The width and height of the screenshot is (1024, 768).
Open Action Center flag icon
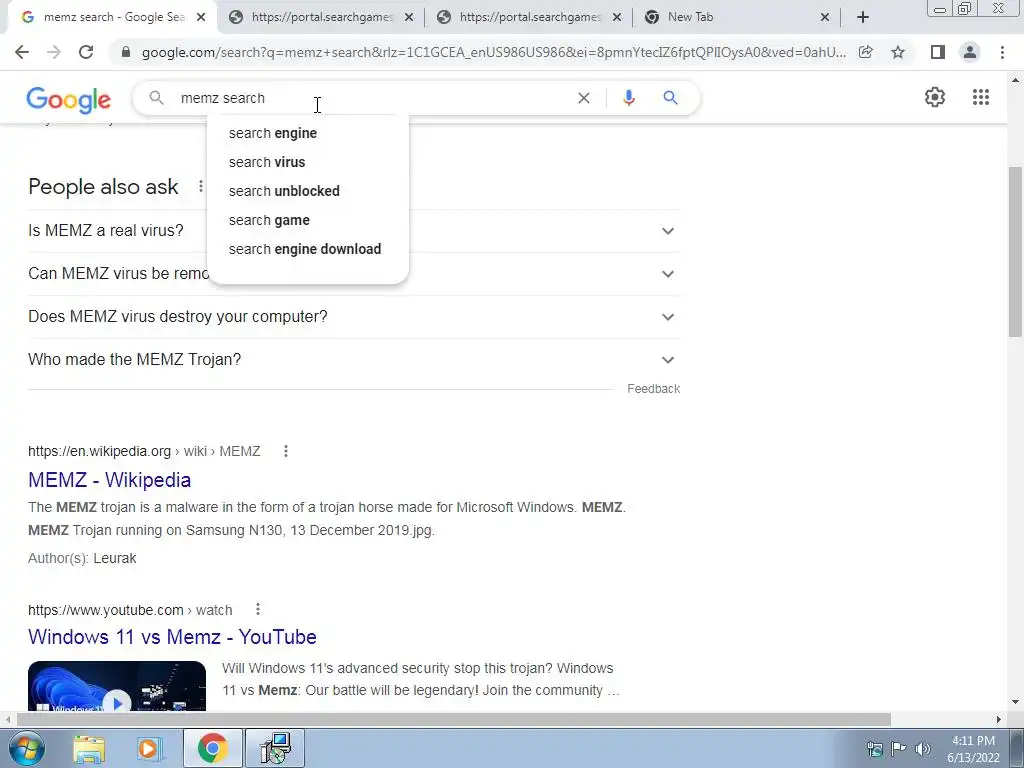pos(899,749)
